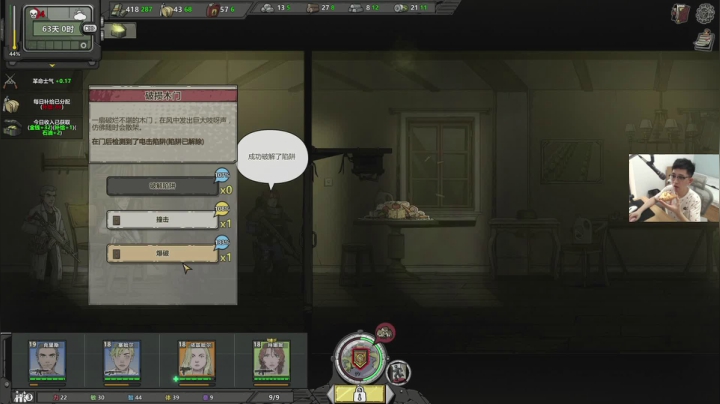Click the stone ore icon showing 13
Screen dimensions: 720x404
point(267,8)
